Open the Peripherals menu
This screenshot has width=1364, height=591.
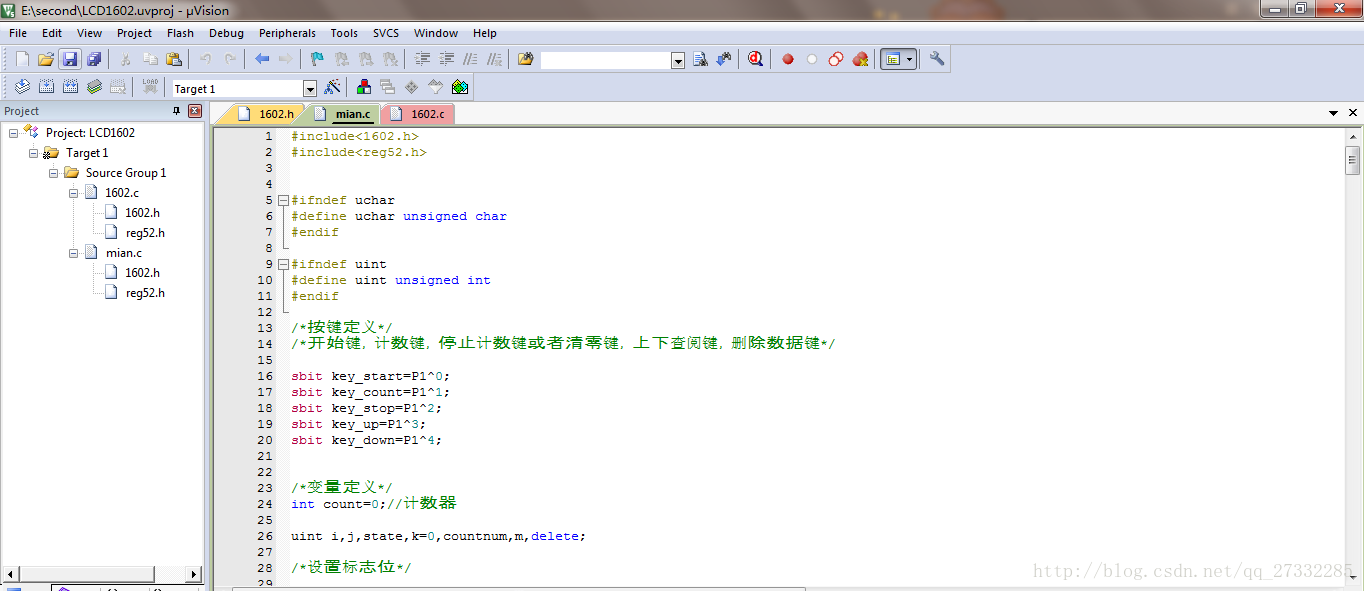click(x=287, y=33)
